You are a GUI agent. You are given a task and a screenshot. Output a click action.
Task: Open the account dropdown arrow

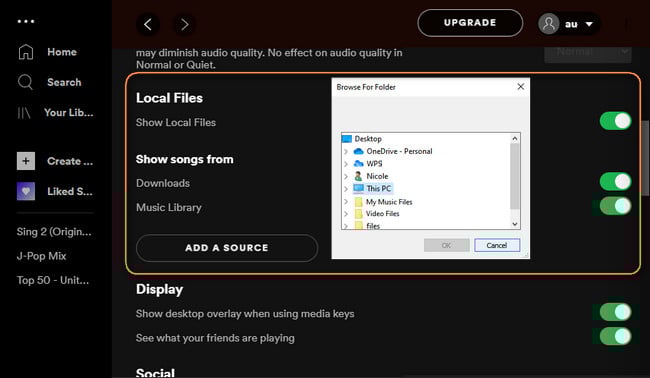coord(589,24)
